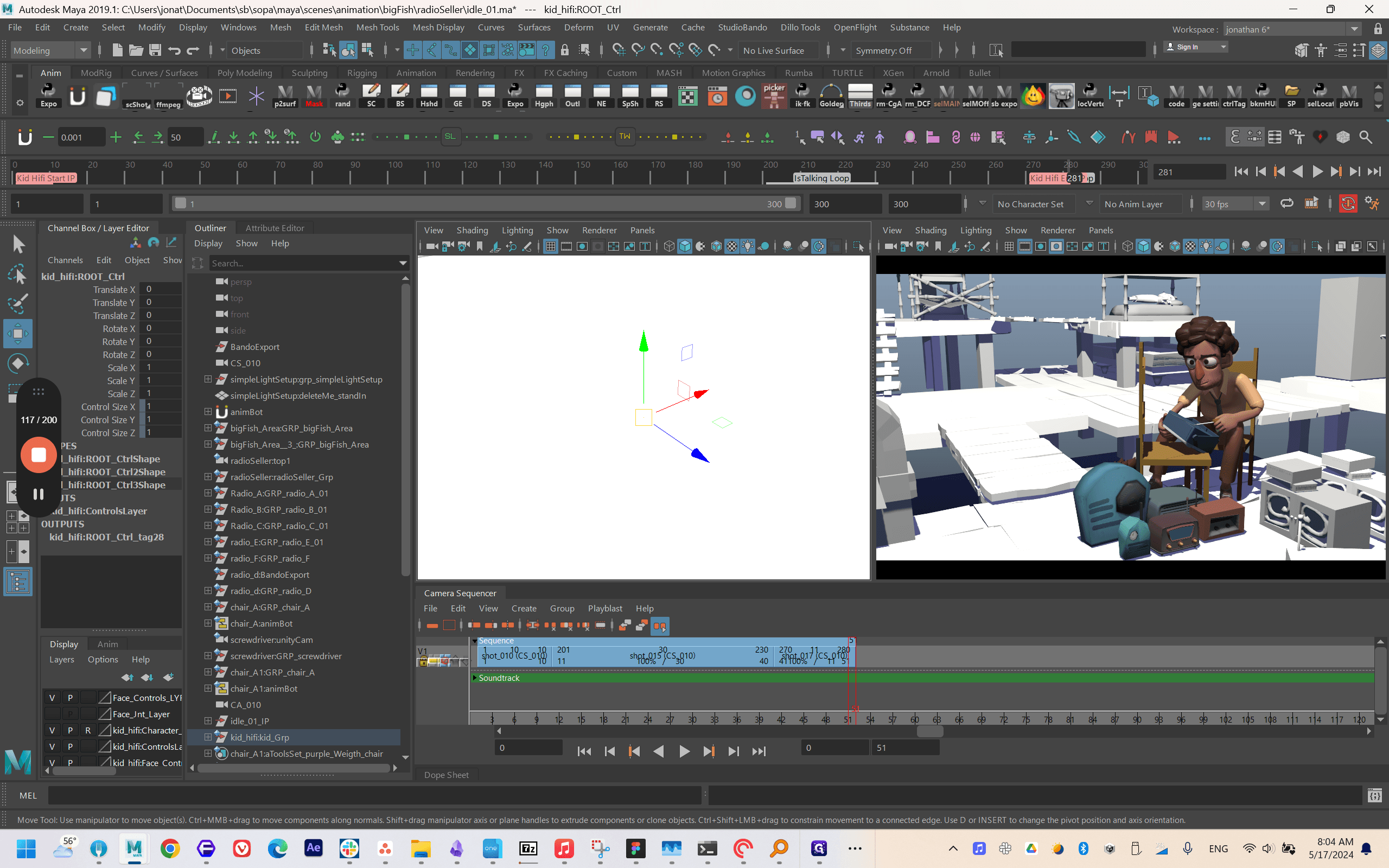Image resolution: width=1389 pixels, height=868 pixels.
Task: Expand the animBot node in Outliner
Action: pos(208,412)
